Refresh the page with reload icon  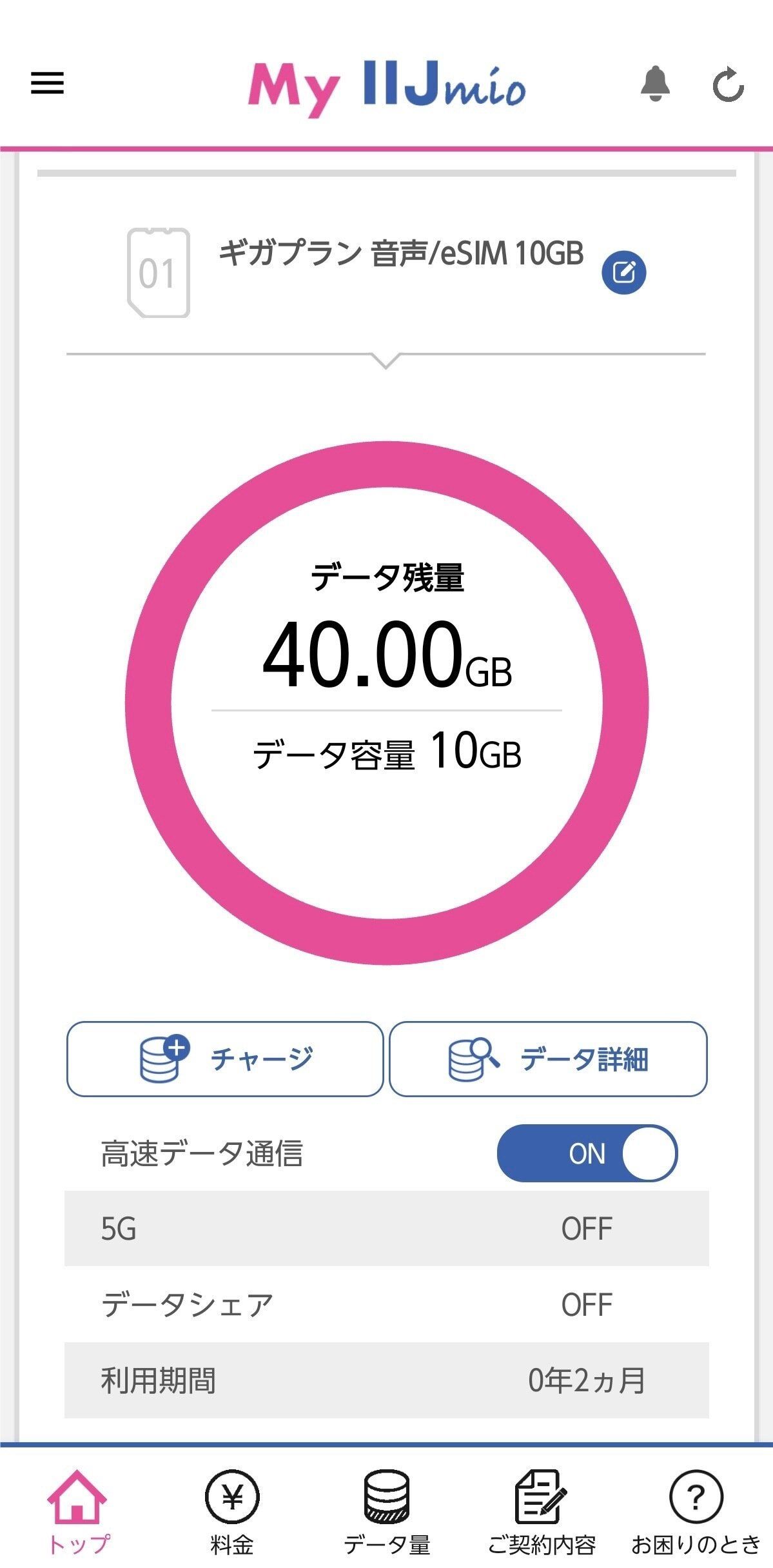729,84
